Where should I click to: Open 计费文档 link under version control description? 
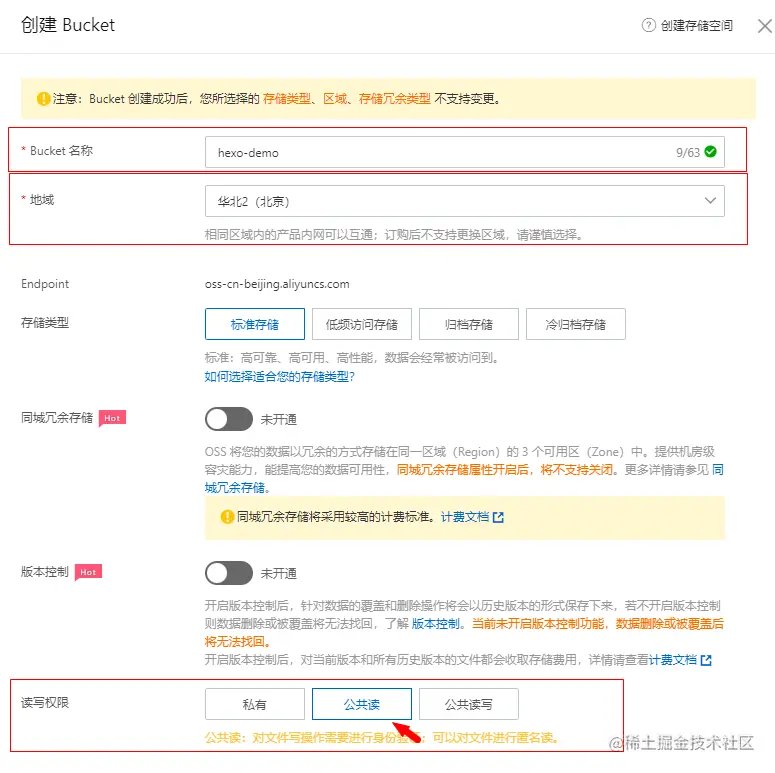coord(672,660)
